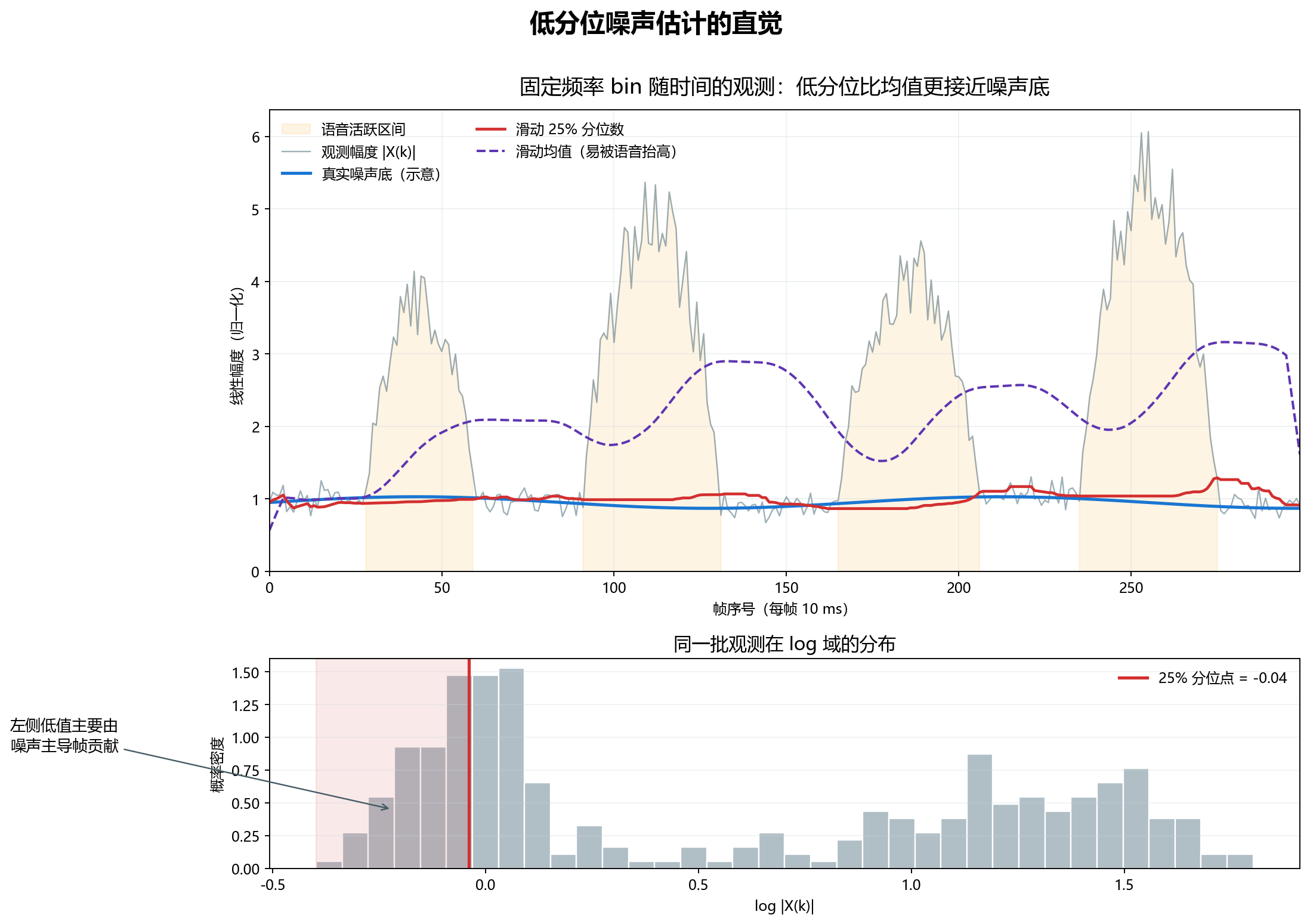Click the histogram y tick '1.50'

pyautogui.click(x=245, y=673)
